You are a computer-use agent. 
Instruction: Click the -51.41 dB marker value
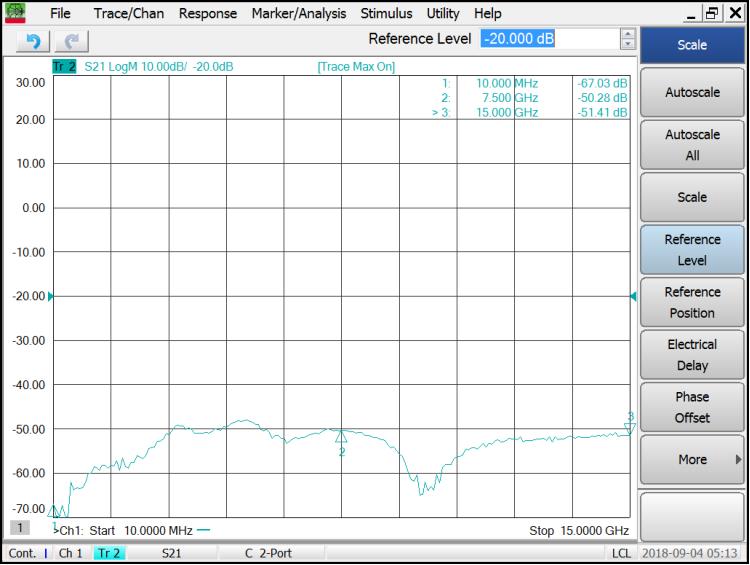click(602, 112)
